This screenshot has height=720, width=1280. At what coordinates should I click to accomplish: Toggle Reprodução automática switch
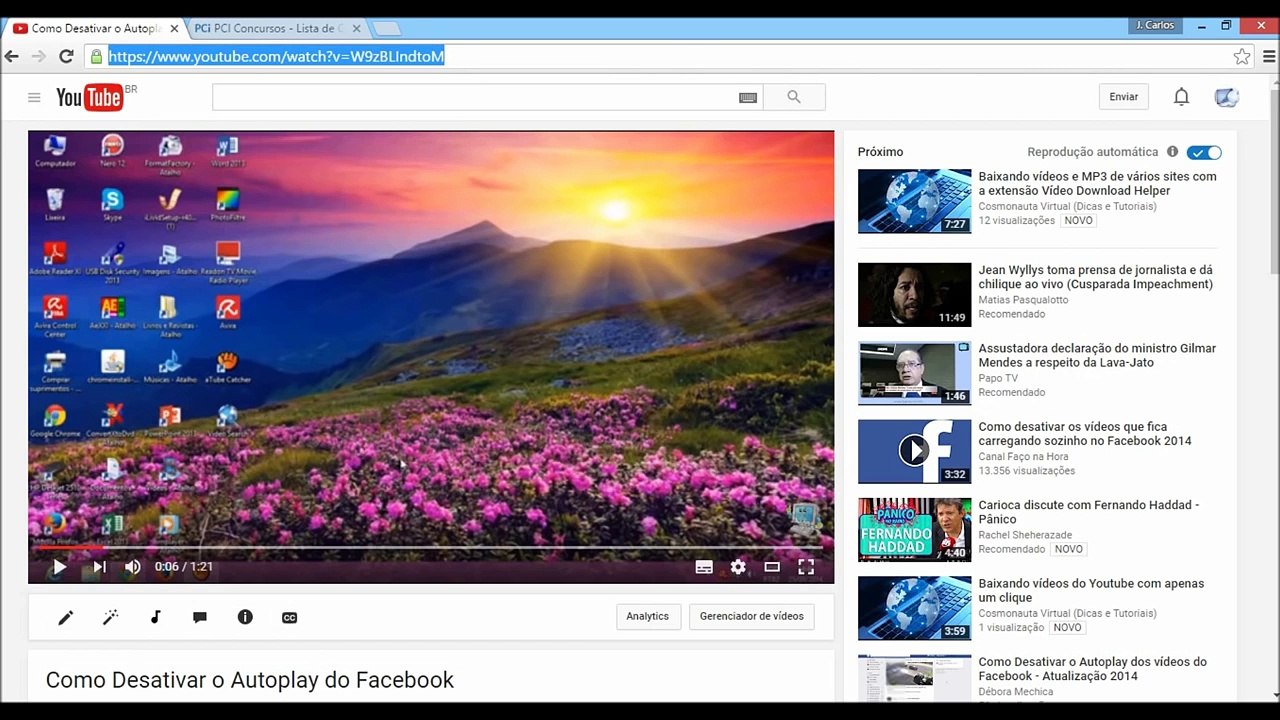coord(1204,152)
